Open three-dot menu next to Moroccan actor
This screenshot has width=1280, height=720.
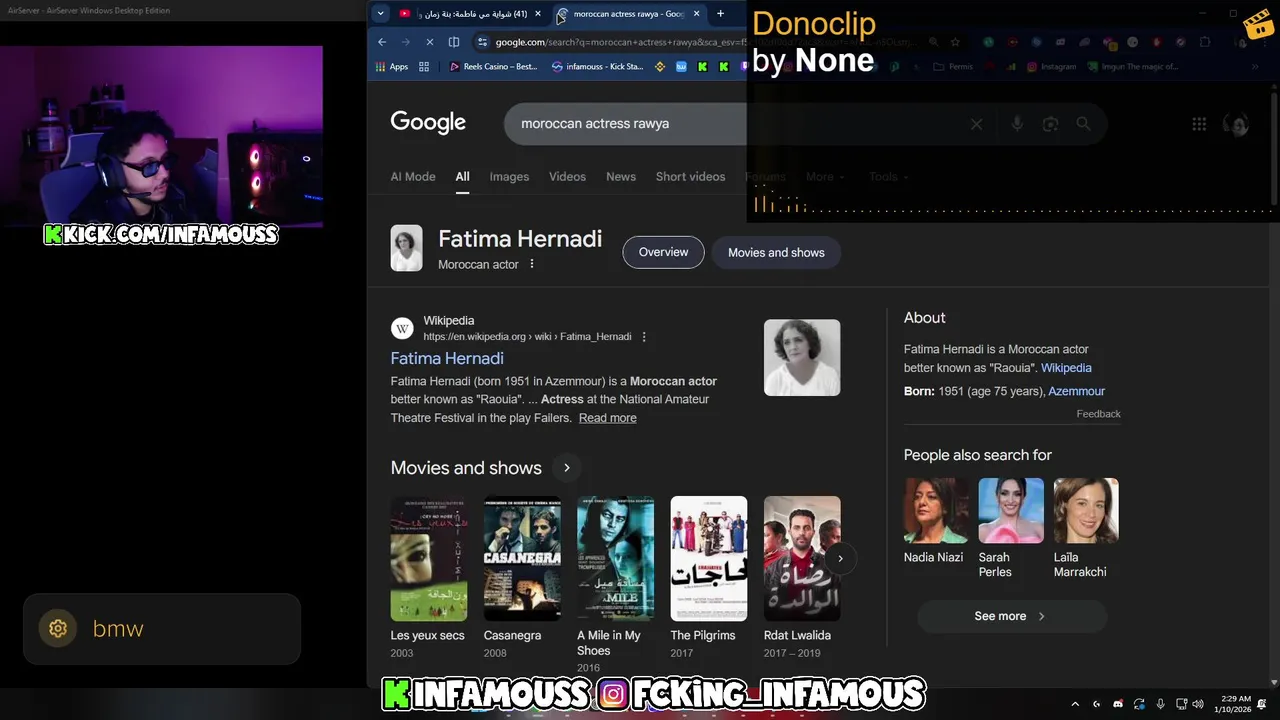tap(532, 264)
